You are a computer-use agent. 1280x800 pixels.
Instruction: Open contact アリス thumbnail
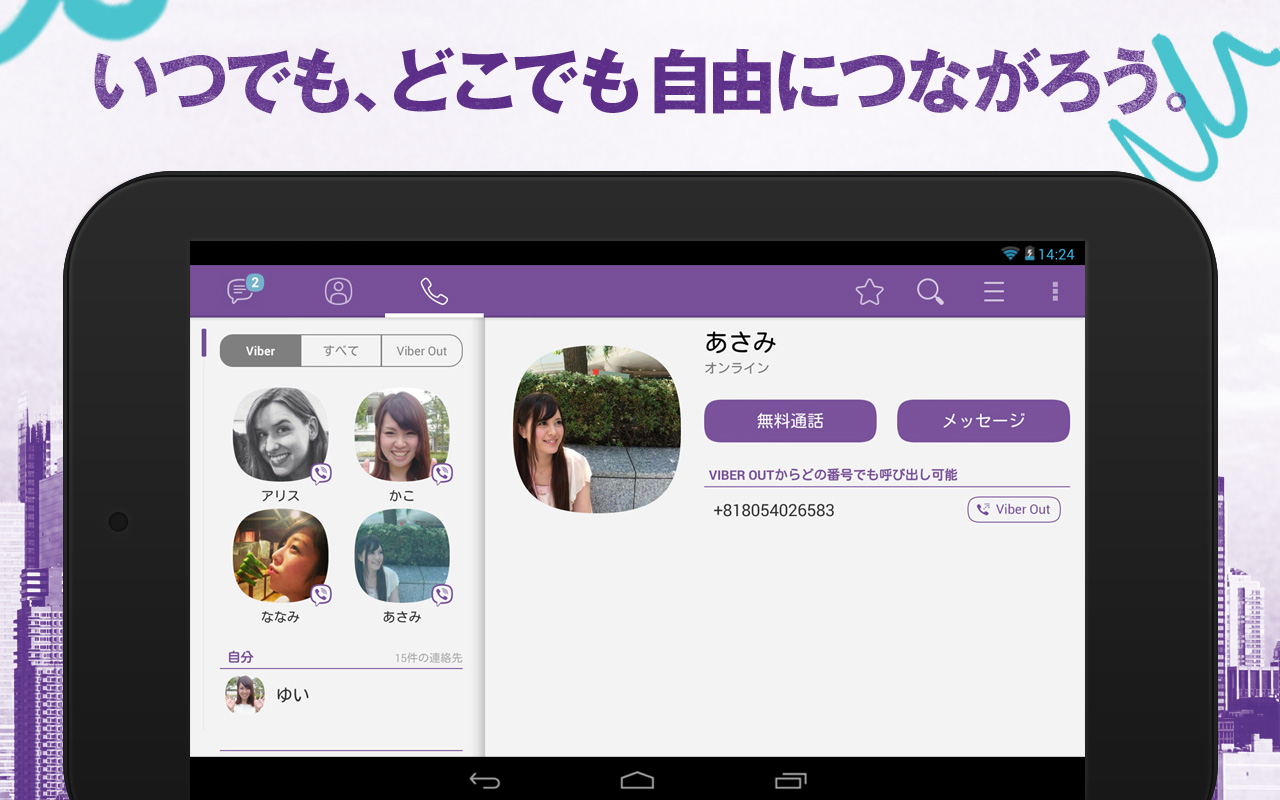(x=281, y=435)
